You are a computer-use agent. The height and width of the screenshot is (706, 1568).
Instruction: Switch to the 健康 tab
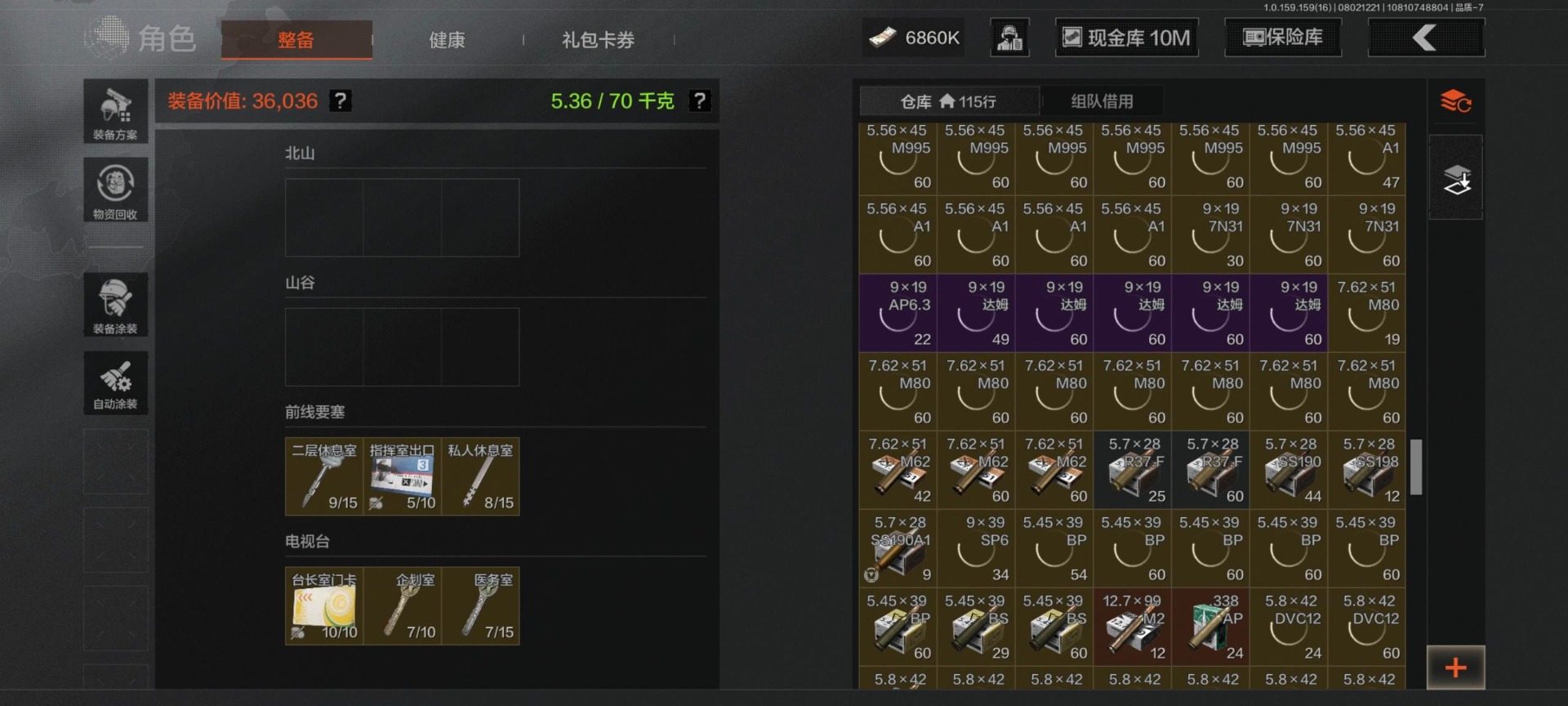coord(447,39)
